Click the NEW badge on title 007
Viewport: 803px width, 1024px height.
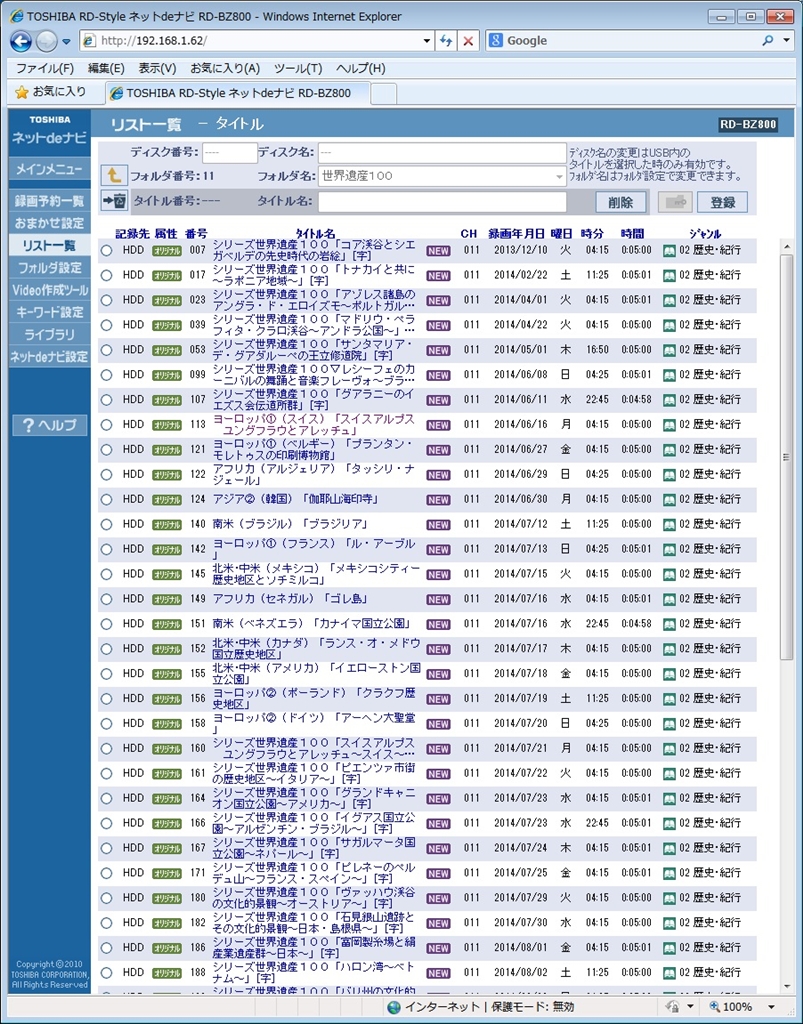coord(438,251)
